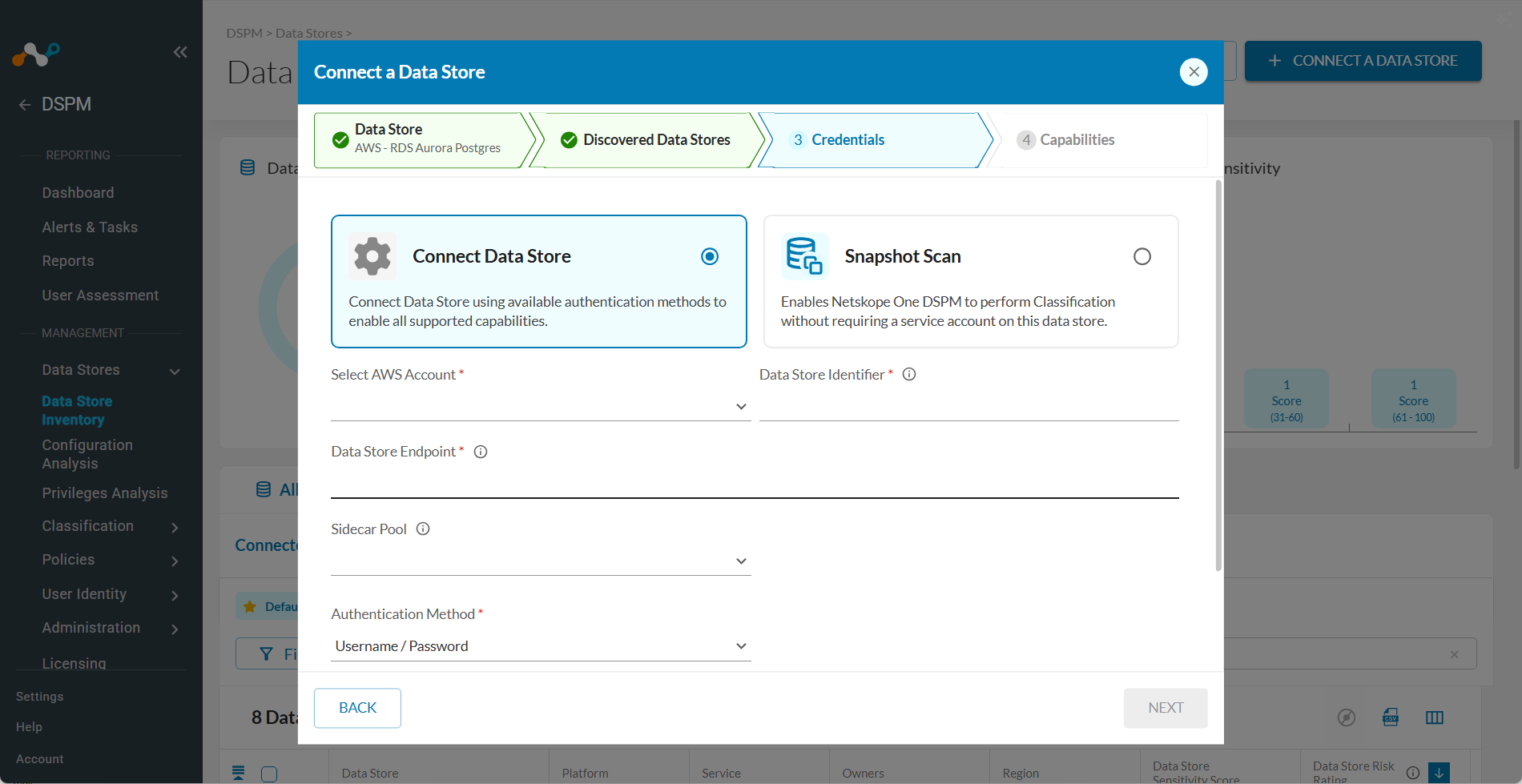Collapse the Data Stores sidebar section

pos(175,371)
